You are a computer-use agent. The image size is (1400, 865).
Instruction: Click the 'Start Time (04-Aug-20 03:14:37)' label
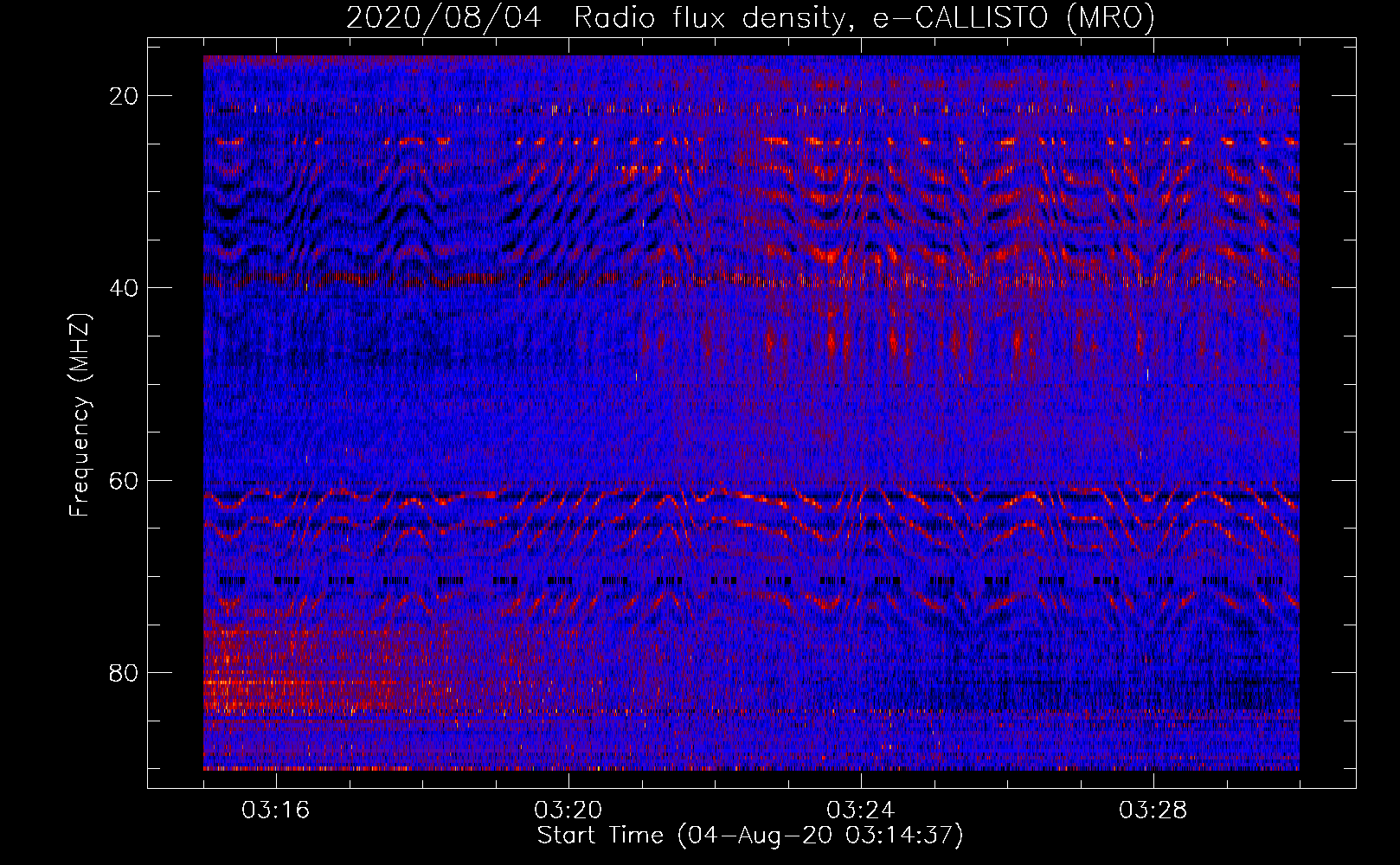[750, 836]
